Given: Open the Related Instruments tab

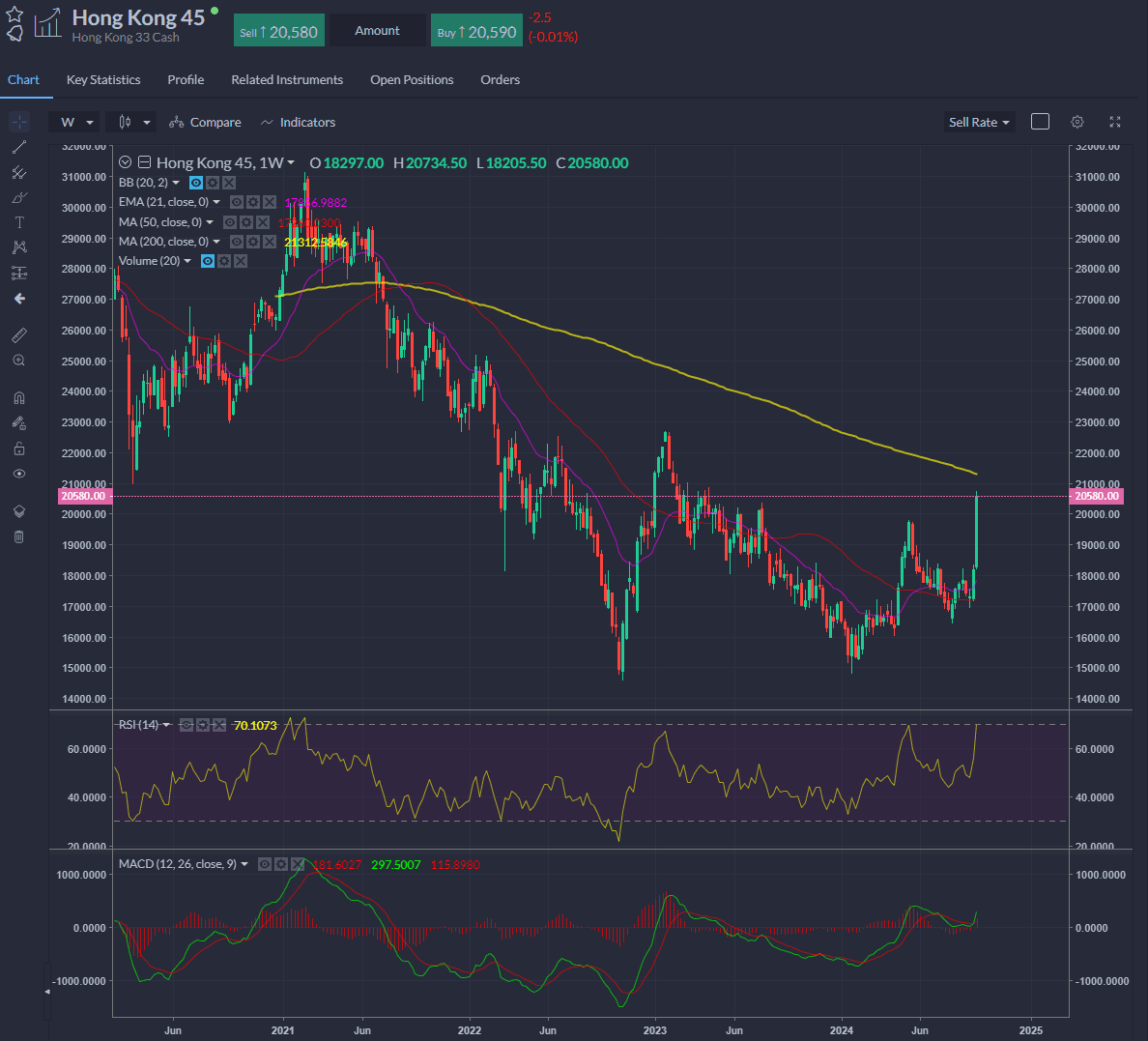Looking at the screenshot, I should point(287,80).
